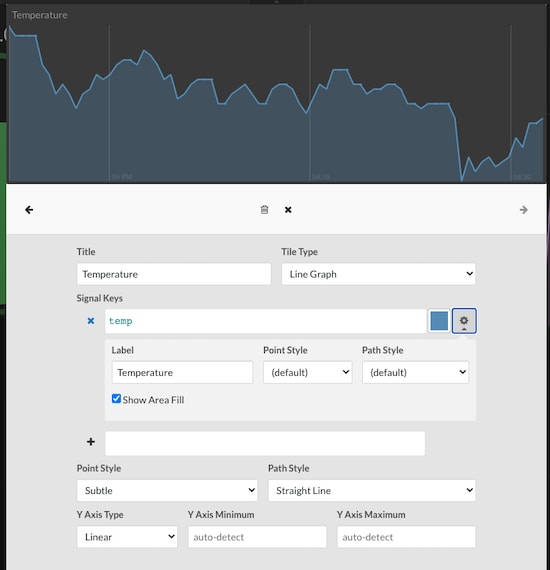Go to previous tile with left arrow
Screen dimensions: 550x570
point(29,210)
